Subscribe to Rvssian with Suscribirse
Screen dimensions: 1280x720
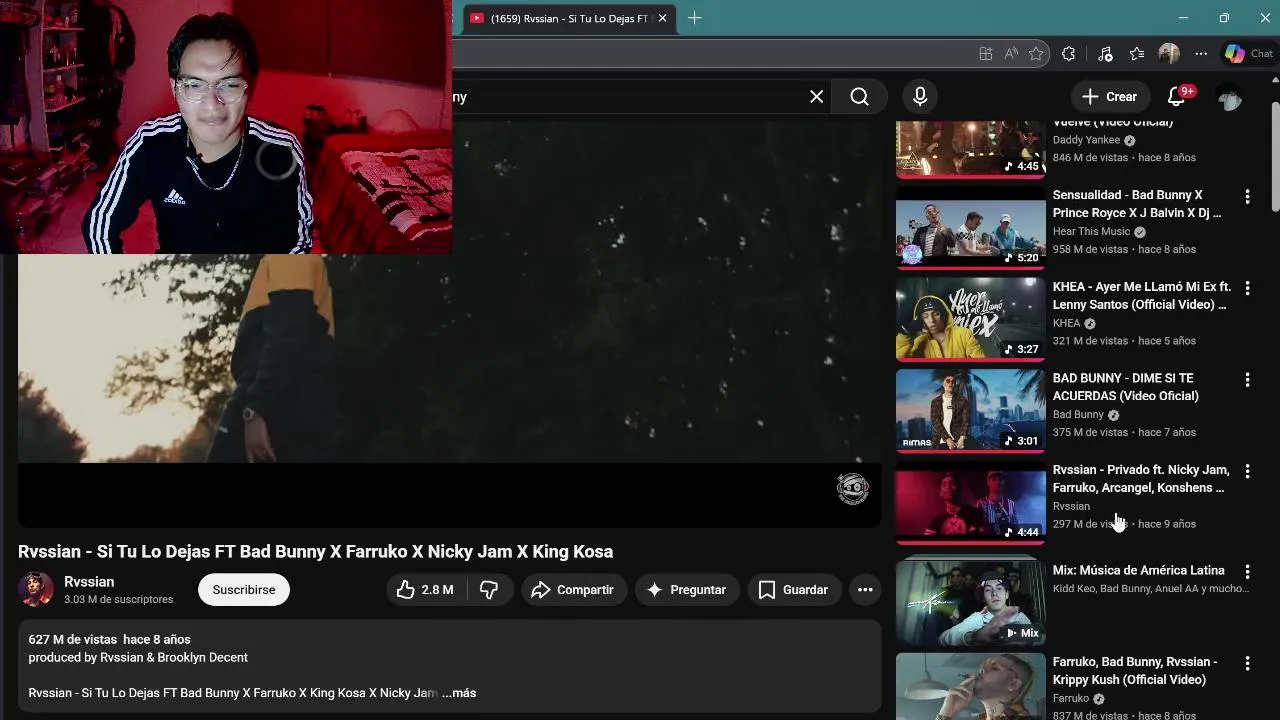click(244, 590)
